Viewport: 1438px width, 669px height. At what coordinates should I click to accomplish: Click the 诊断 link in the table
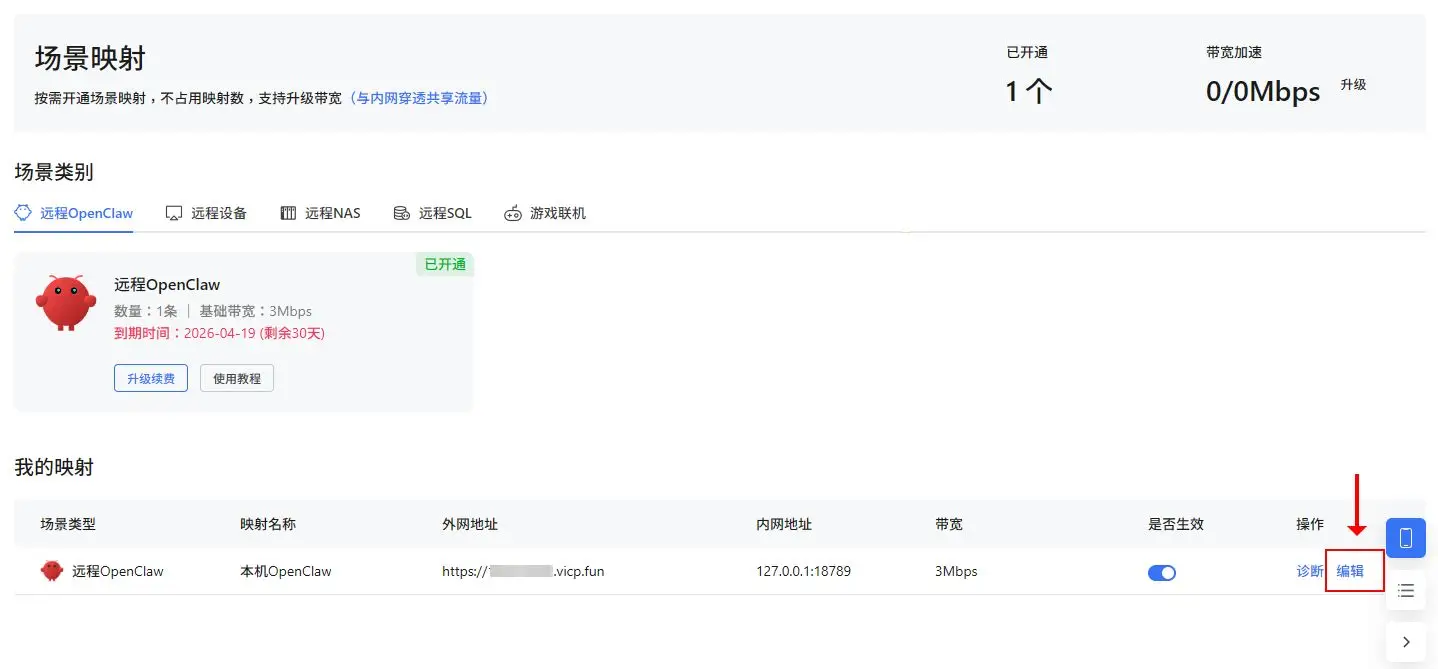[1310, 571]
